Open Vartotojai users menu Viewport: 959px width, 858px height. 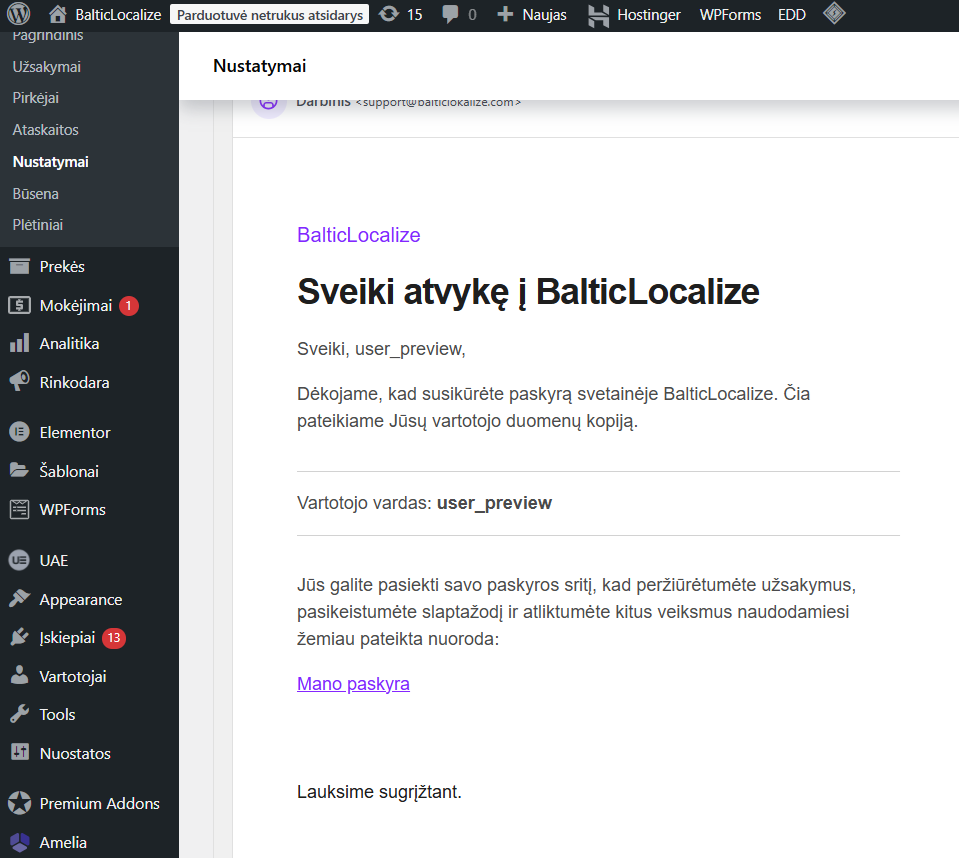pyautogui.click(x=72, y=677)
